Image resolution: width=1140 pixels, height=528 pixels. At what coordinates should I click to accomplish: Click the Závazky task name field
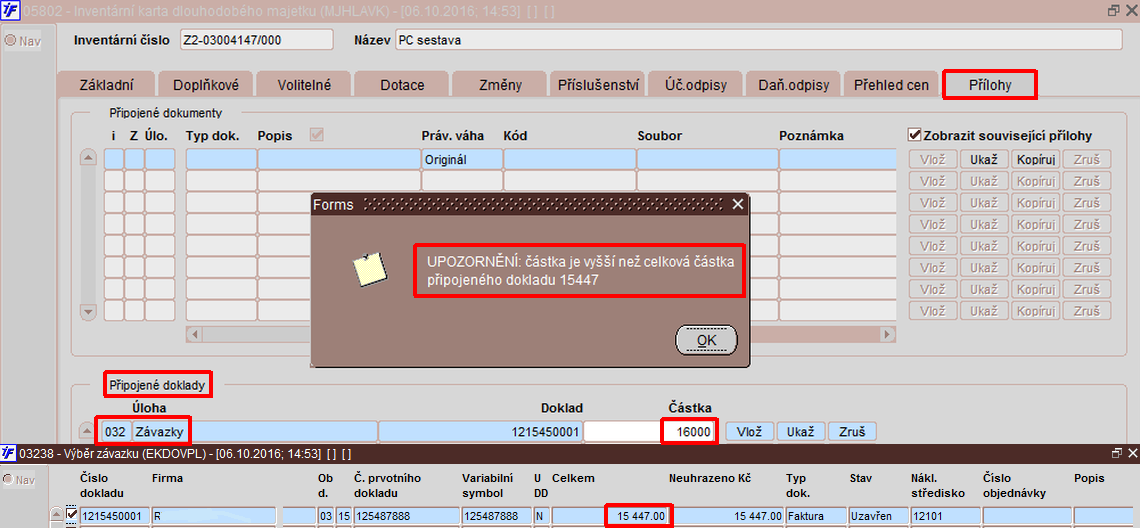[254, 431]
